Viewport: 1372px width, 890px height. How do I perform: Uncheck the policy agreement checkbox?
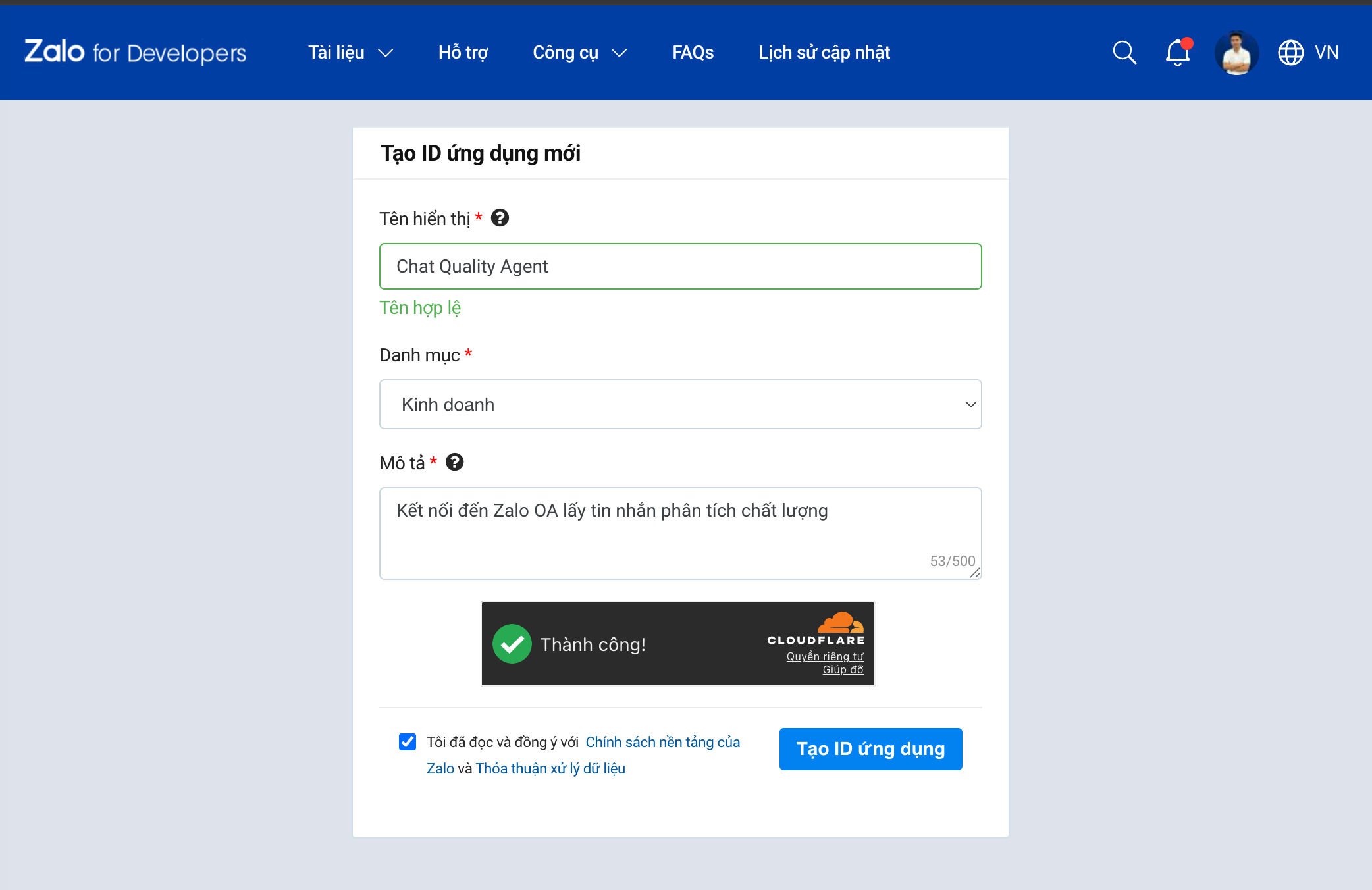(408, 742)
